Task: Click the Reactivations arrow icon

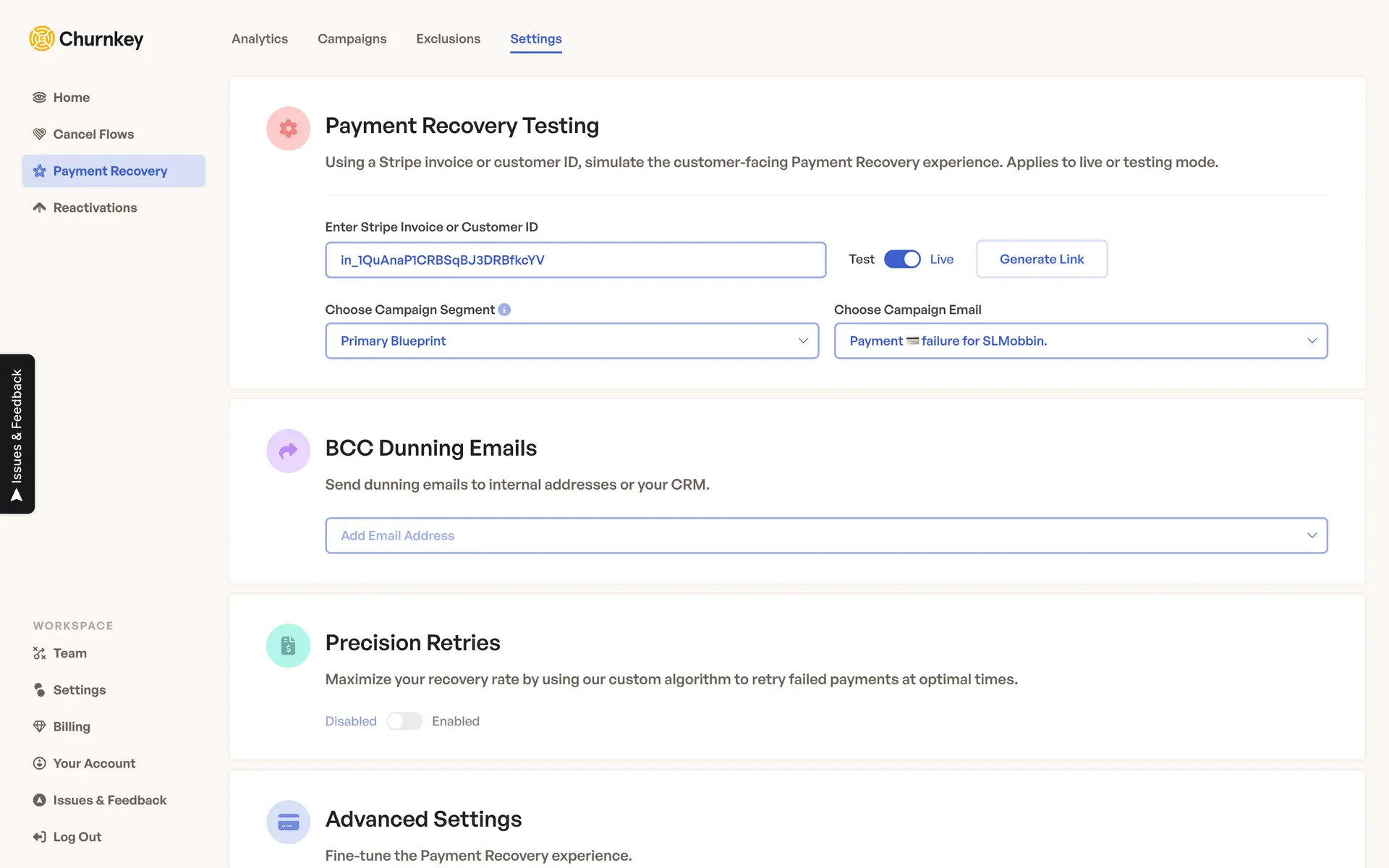Action: [40, 208]
